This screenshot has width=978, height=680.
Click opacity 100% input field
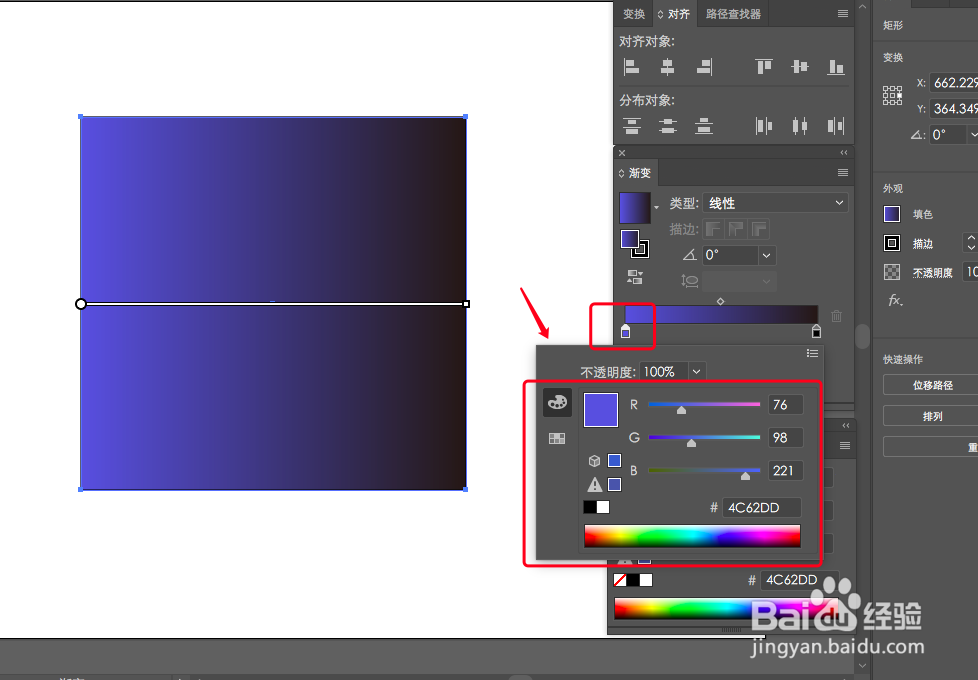click(x=664, y=372)
